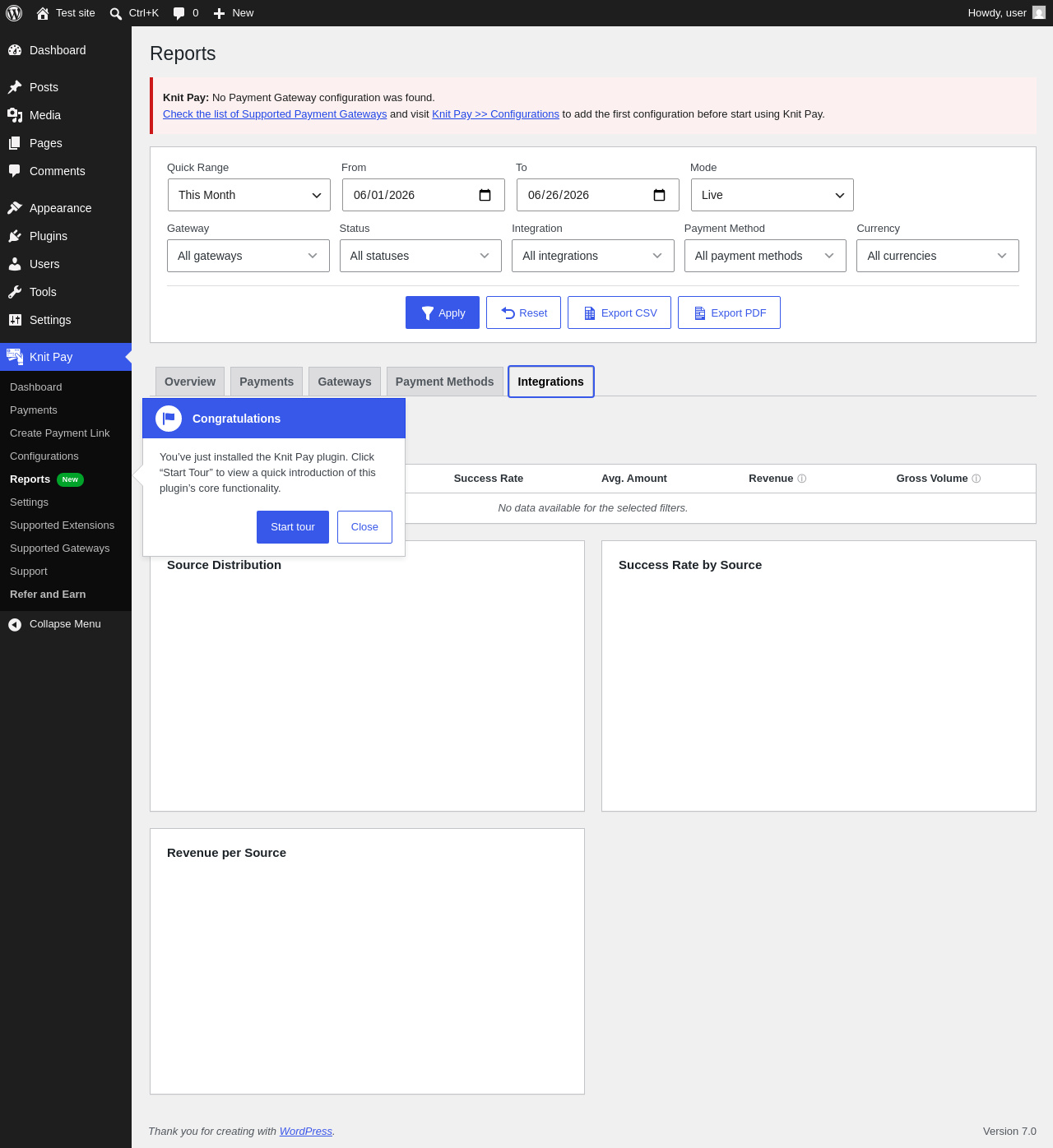Click the Revenue info icon

click(x=802, y=479)
